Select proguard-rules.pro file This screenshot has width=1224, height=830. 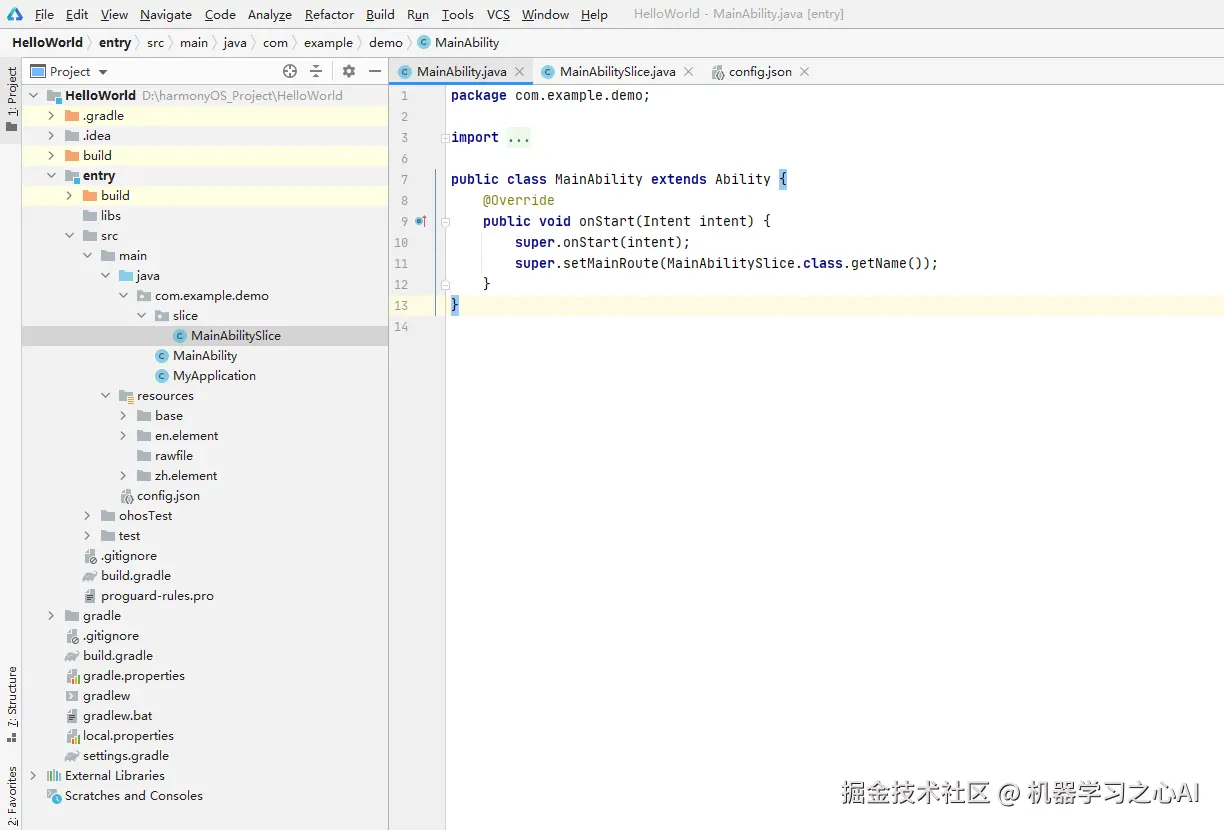point(157,596)
